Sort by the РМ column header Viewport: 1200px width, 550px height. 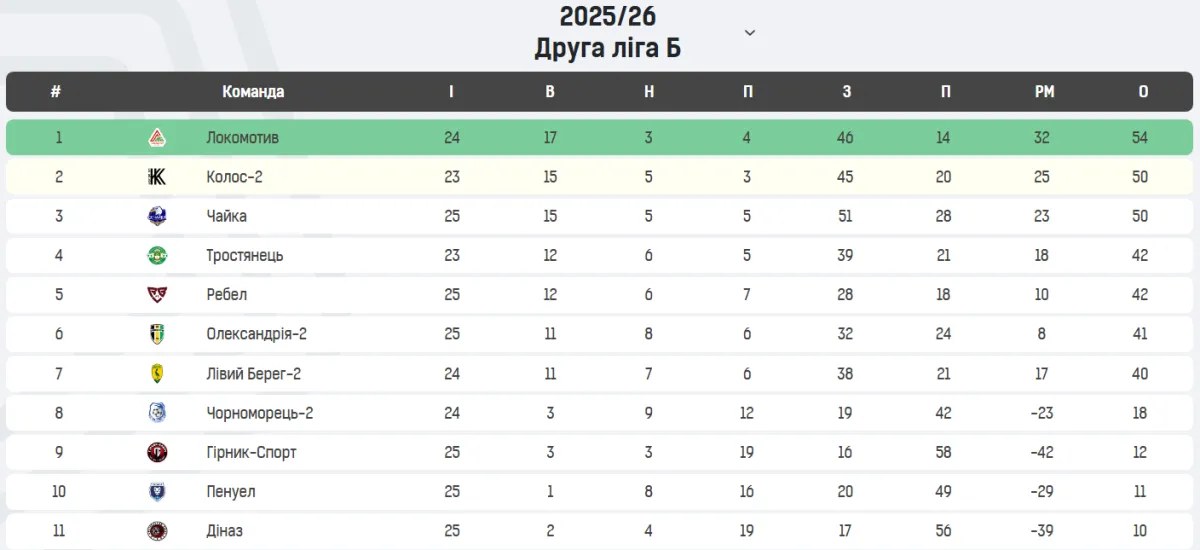(x=1044, y=92)
